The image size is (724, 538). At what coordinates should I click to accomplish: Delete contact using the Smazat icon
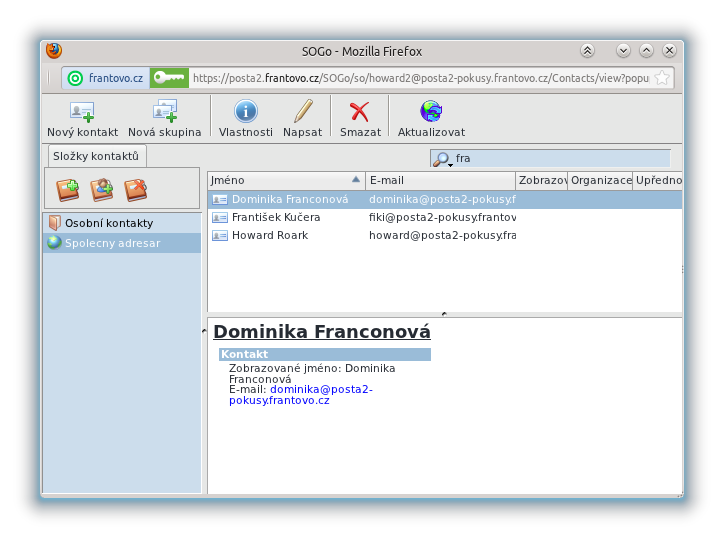point(360,112)
